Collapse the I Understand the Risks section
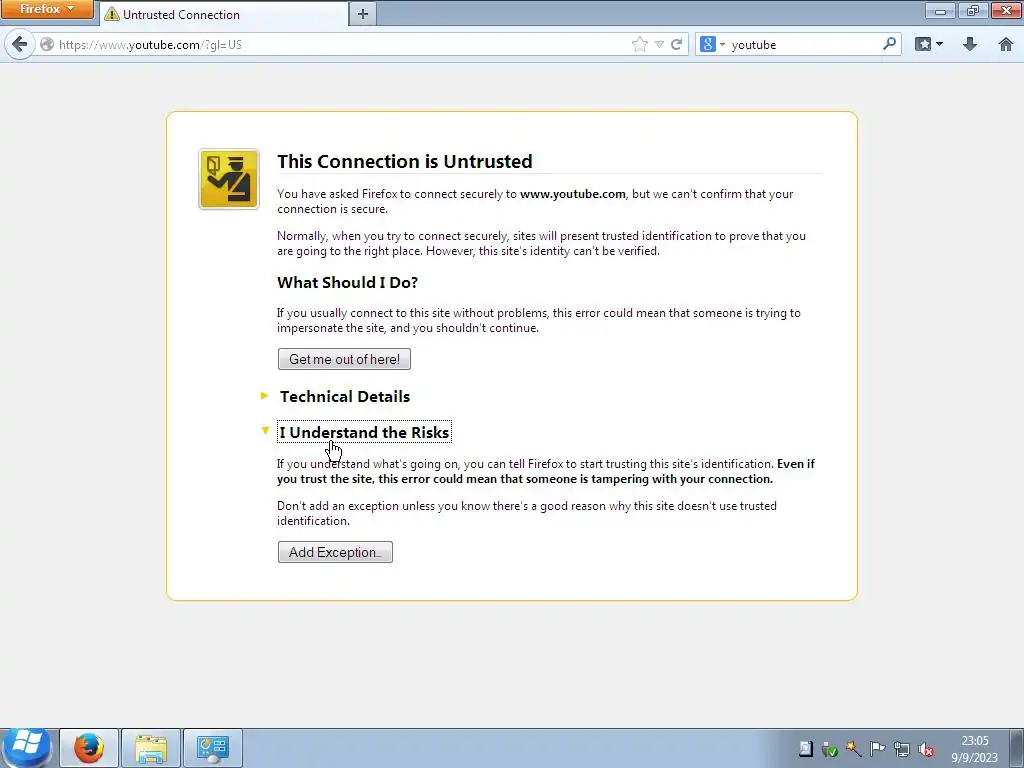 click(364, 432)
